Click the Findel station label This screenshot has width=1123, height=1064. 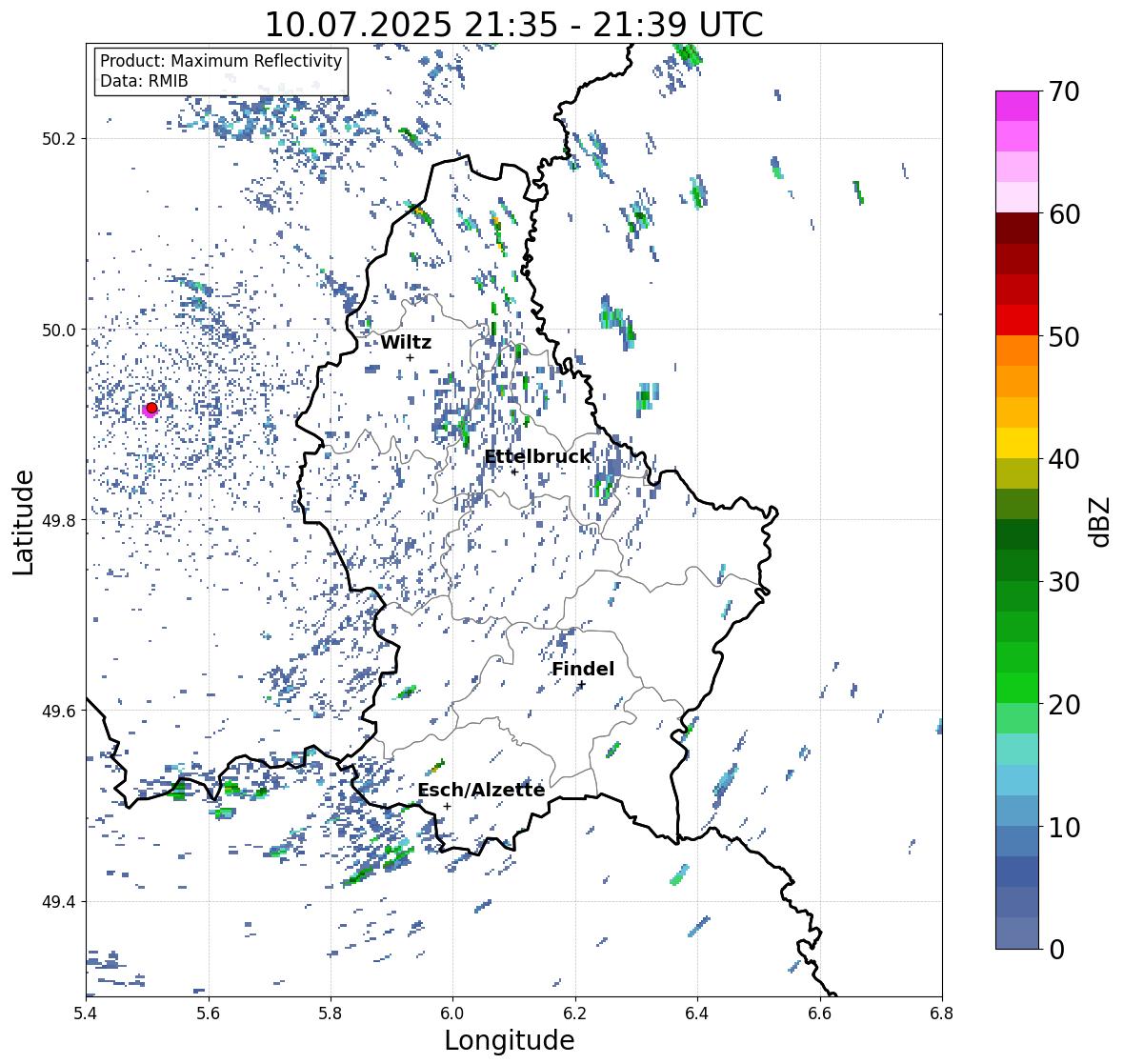coord(583,669)
